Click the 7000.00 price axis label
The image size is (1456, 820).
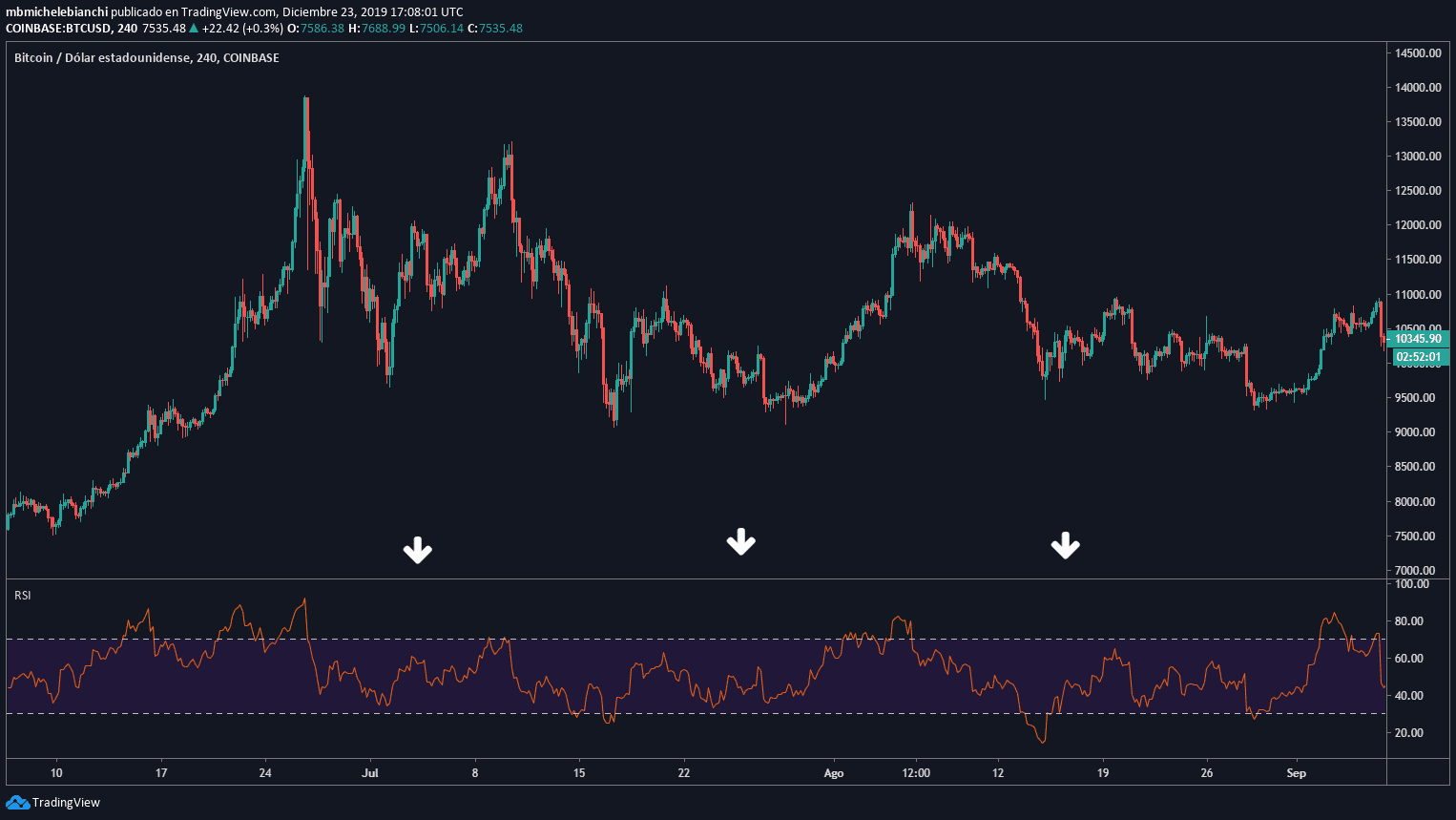pyautogui.click(x=1415, y=571)
